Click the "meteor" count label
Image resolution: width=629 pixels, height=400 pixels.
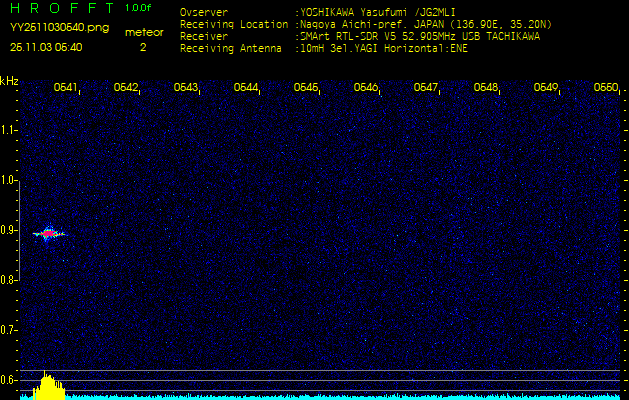tap(144, 32)
